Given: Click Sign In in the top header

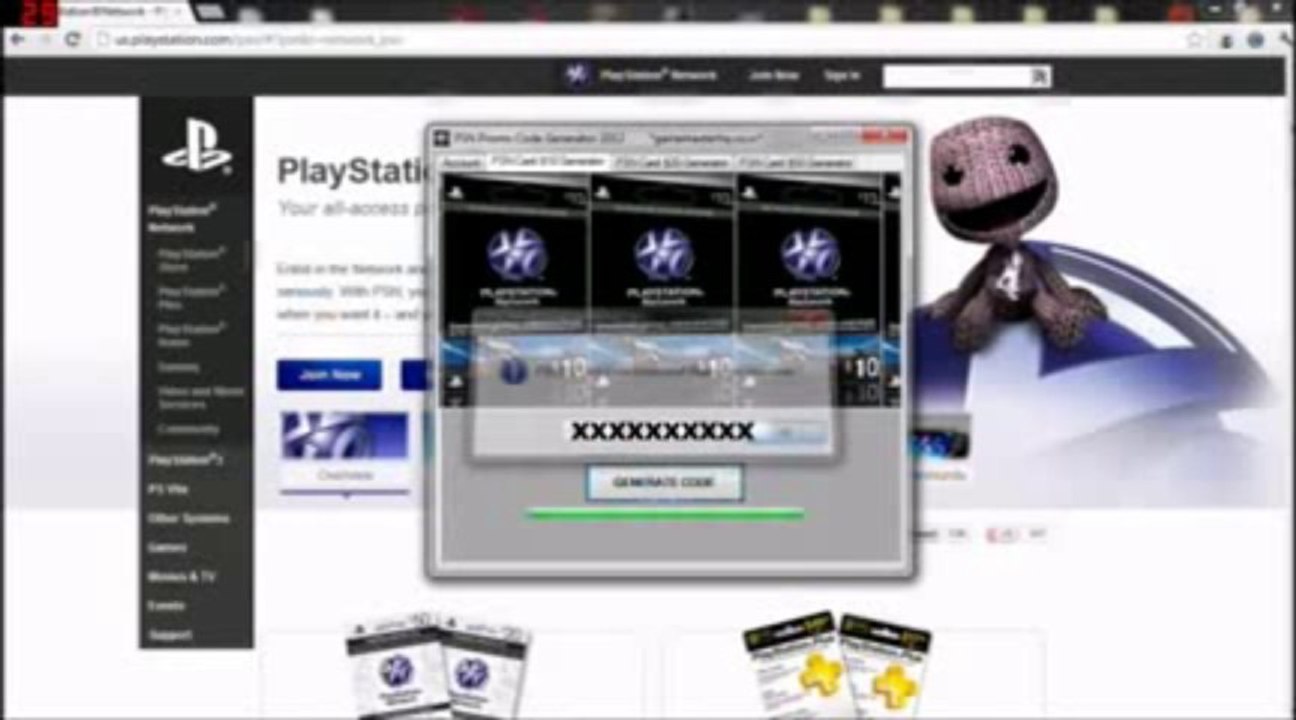Looking at the screenshot, I should coord(841,76).
